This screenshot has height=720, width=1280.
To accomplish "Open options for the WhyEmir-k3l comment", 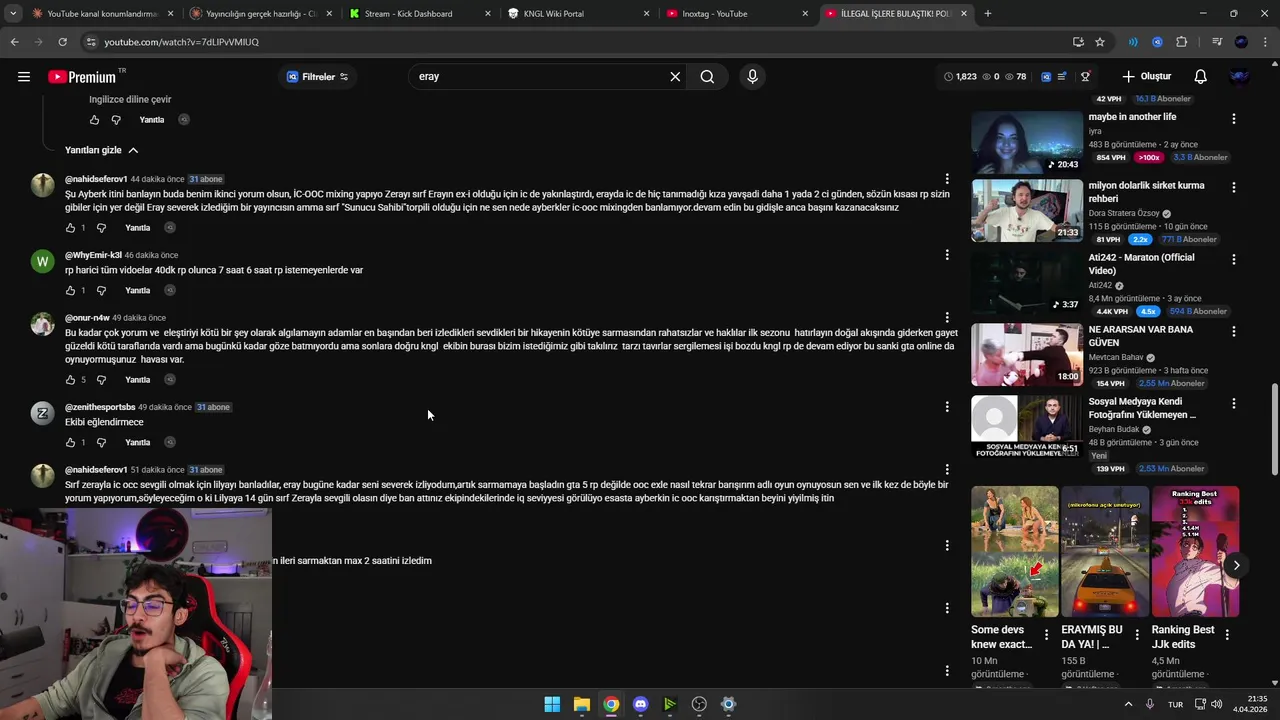I will coord(947,255).
